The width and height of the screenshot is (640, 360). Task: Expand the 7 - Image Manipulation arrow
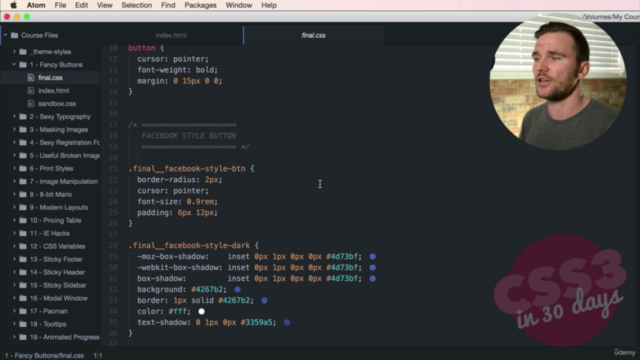tap(14, 182)
